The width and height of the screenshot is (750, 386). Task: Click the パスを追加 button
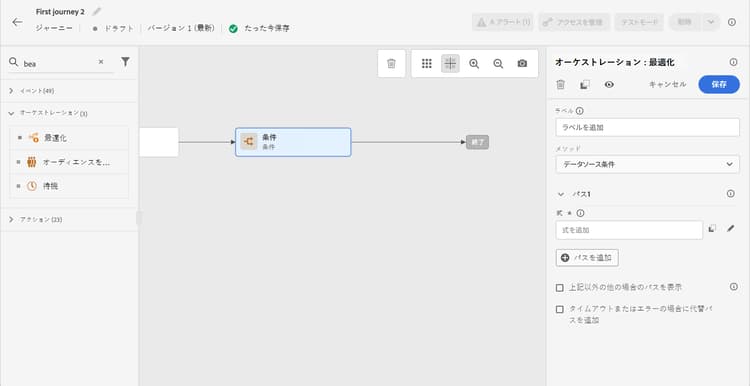tap(587, 258)
